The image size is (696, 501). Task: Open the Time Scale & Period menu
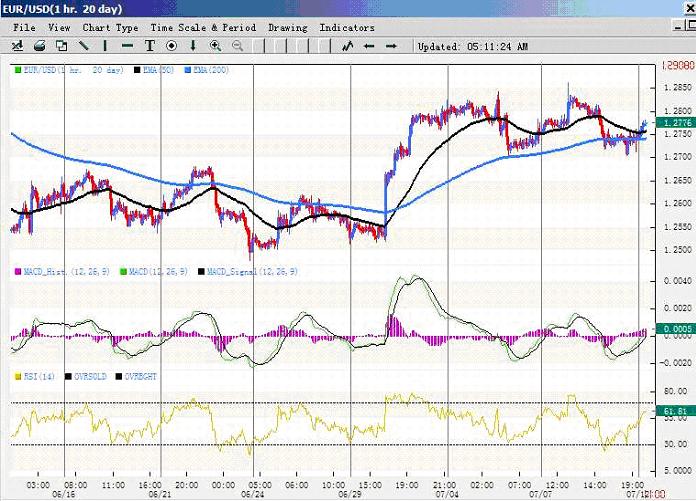(x=203, y=28)
